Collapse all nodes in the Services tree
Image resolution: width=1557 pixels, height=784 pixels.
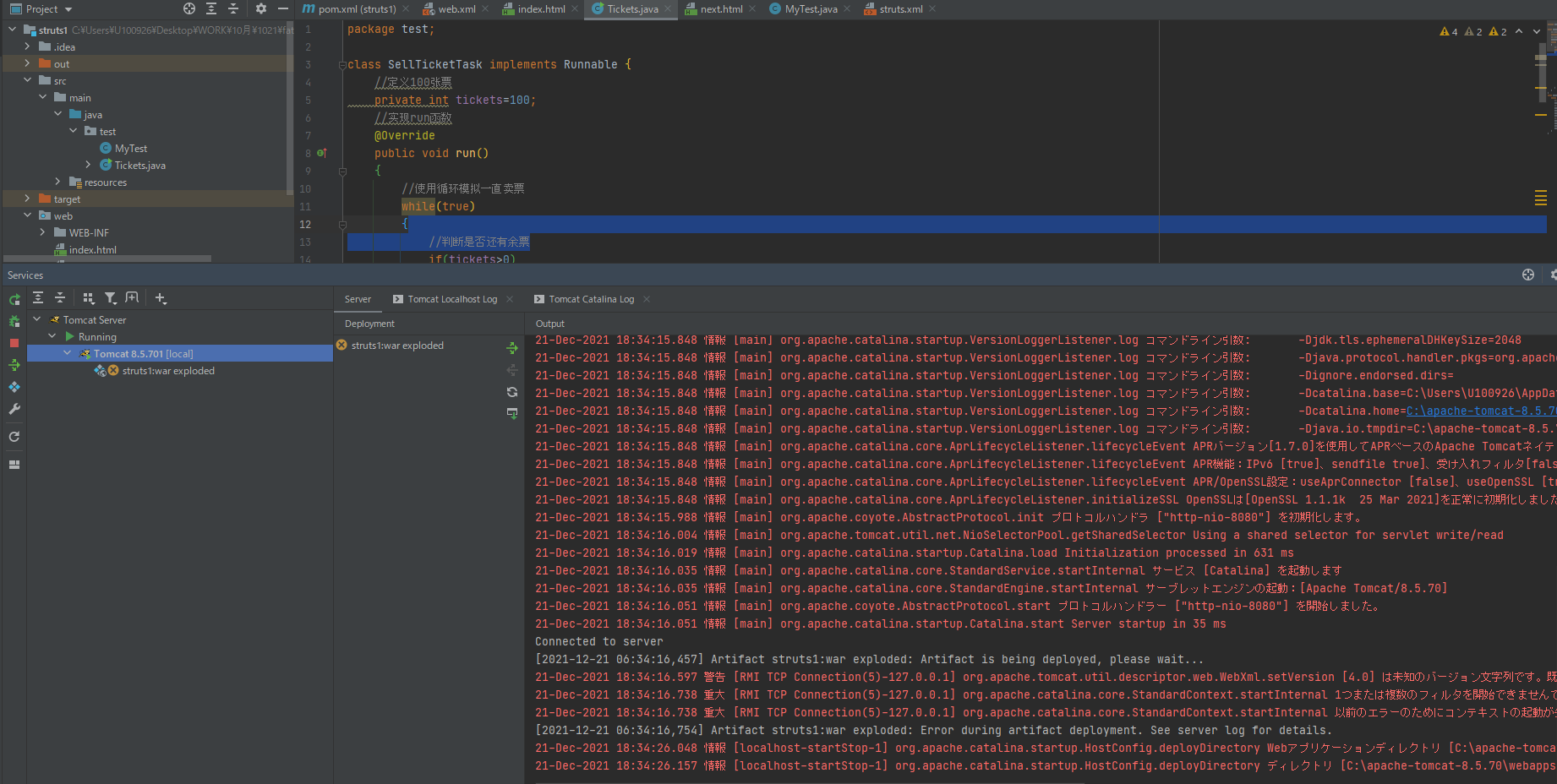point(60,298)
